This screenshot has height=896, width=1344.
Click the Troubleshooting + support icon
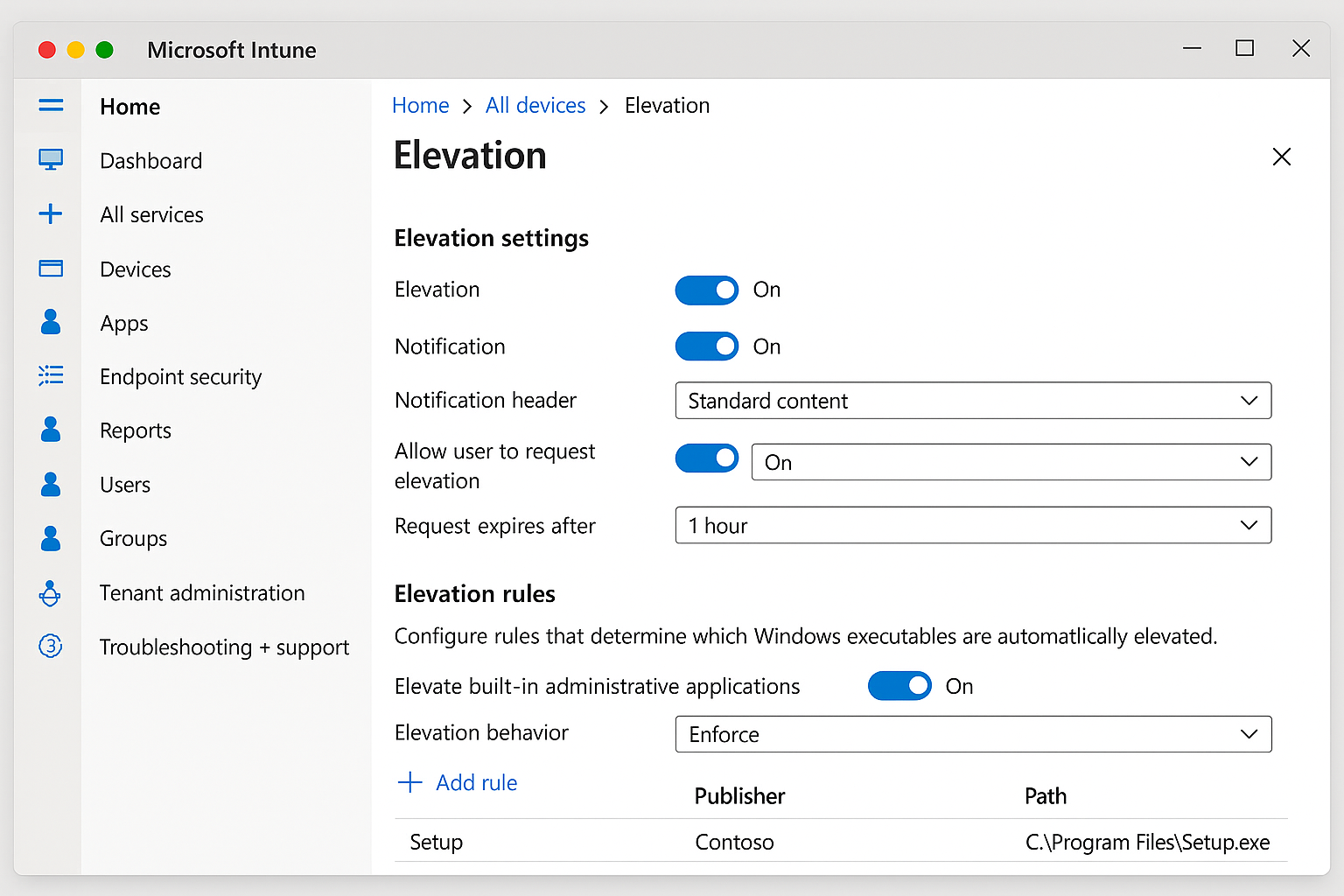click(x=51, y=647)
